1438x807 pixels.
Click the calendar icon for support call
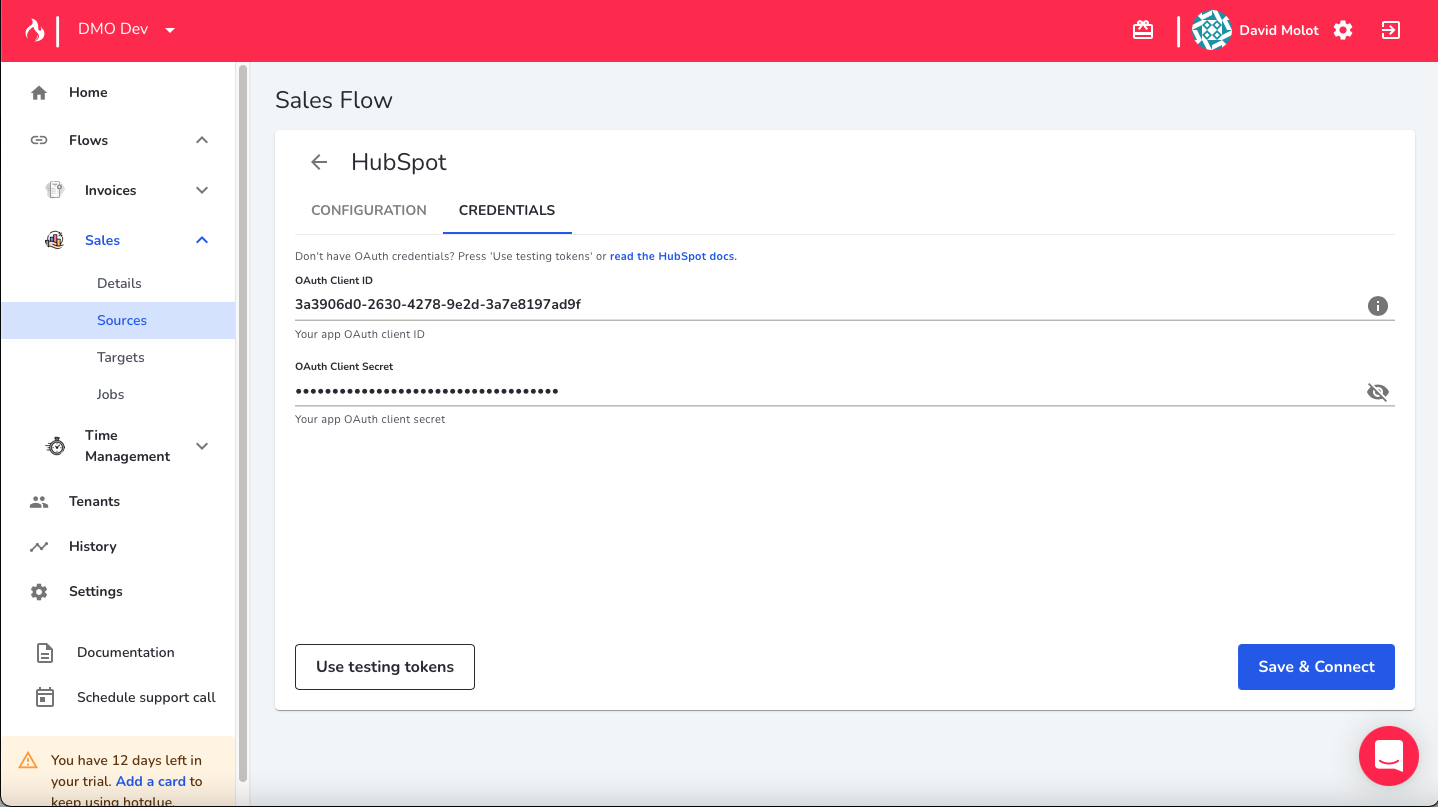click(x=45, y=697)
